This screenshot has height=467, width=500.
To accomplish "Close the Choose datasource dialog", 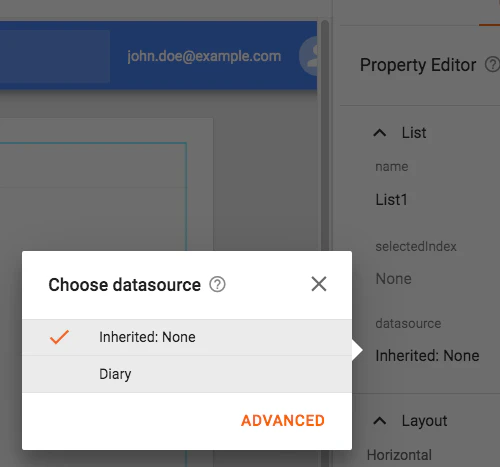I will (319, 284).
